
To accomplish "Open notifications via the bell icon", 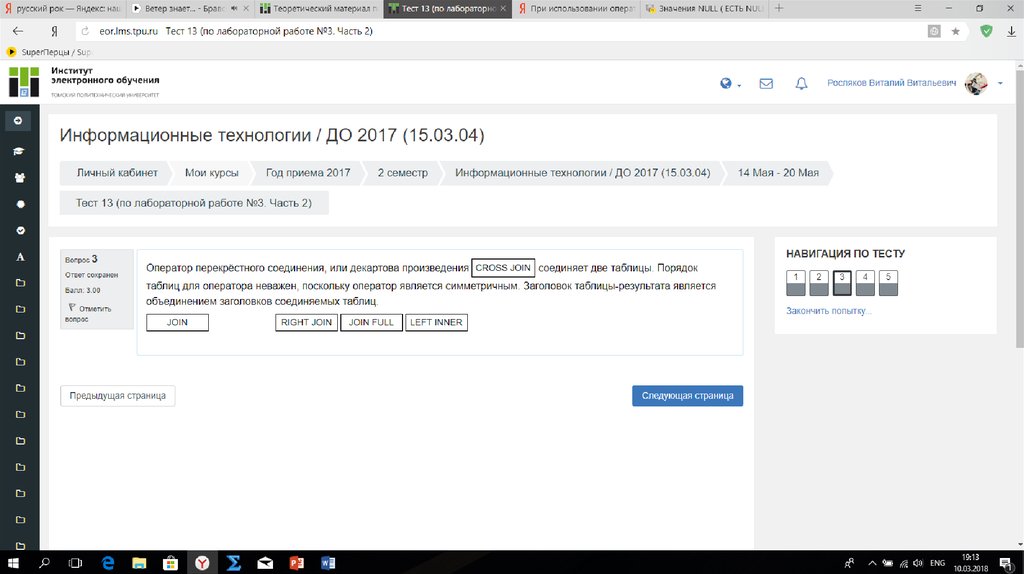I will tap(801, 84).
